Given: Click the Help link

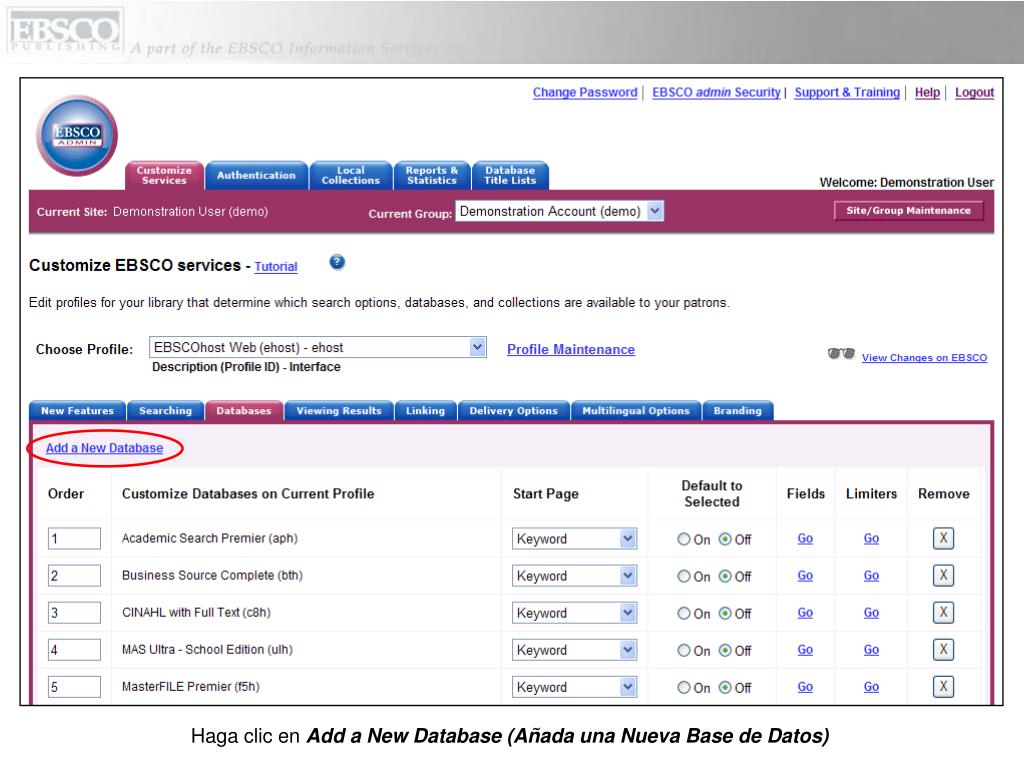Looking at the screenshot, I should [927, 93].
